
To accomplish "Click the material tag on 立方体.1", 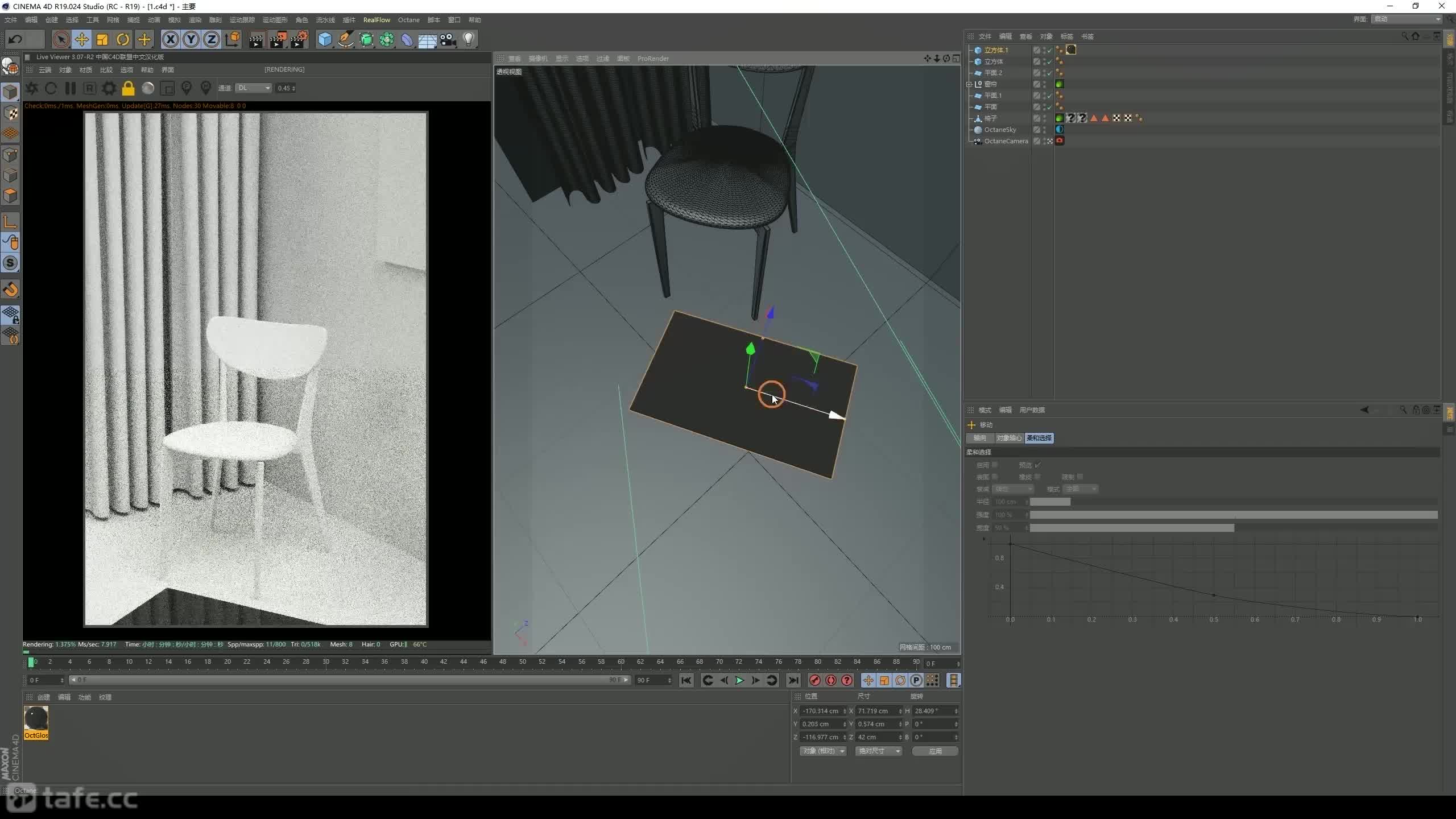I will pos(1071,50).
